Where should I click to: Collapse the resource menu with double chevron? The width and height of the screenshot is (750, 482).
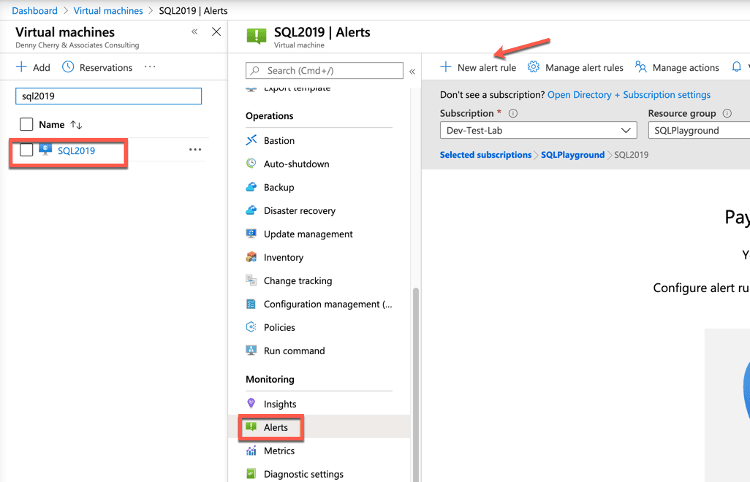tap(413, 71)
